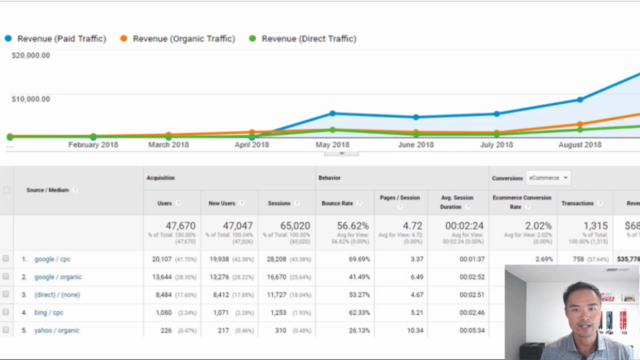This screenshot has width=640, height=360.
Task: Click the Ecommerce Conversion Rate help icon
Action: click(527, 207)
